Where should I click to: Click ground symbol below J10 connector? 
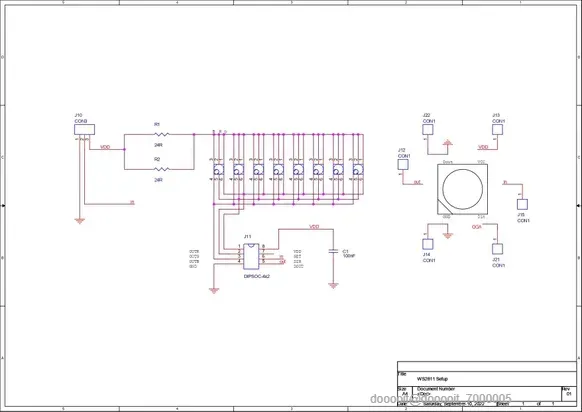point(79,221)
